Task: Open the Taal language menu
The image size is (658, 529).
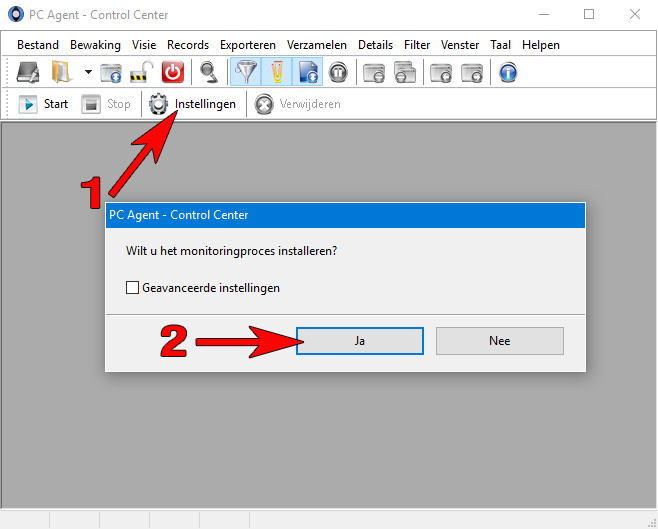Action: (500, 44)
